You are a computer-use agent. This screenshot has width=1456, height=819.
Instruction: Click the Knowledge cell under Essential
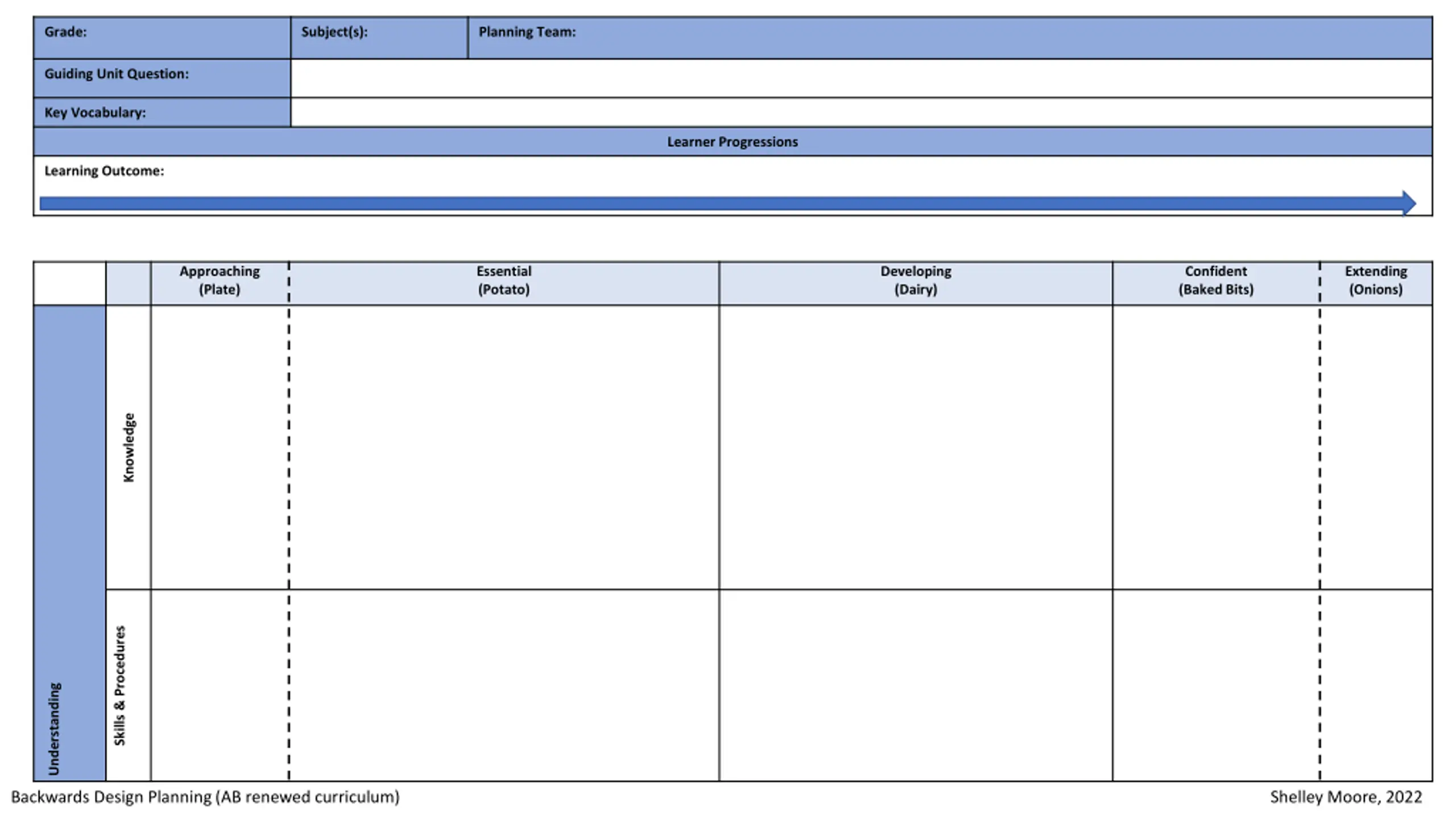coord(504,447)
